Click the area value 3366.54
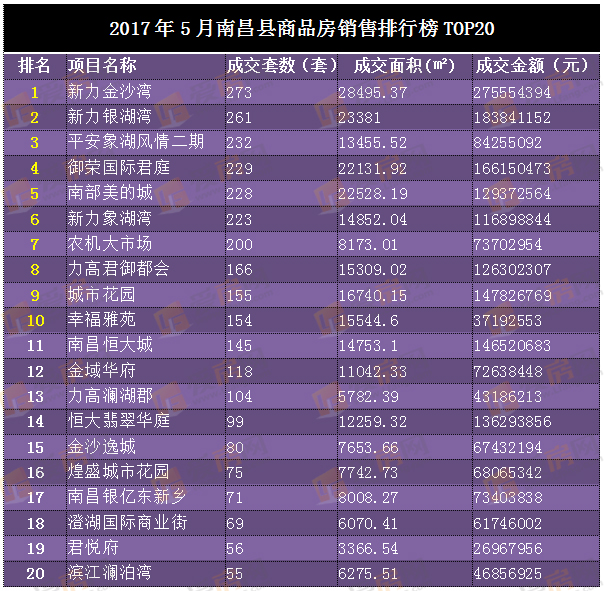Viewport: 604px width, 591px height. pyautogui.click(x=368, y=549)
